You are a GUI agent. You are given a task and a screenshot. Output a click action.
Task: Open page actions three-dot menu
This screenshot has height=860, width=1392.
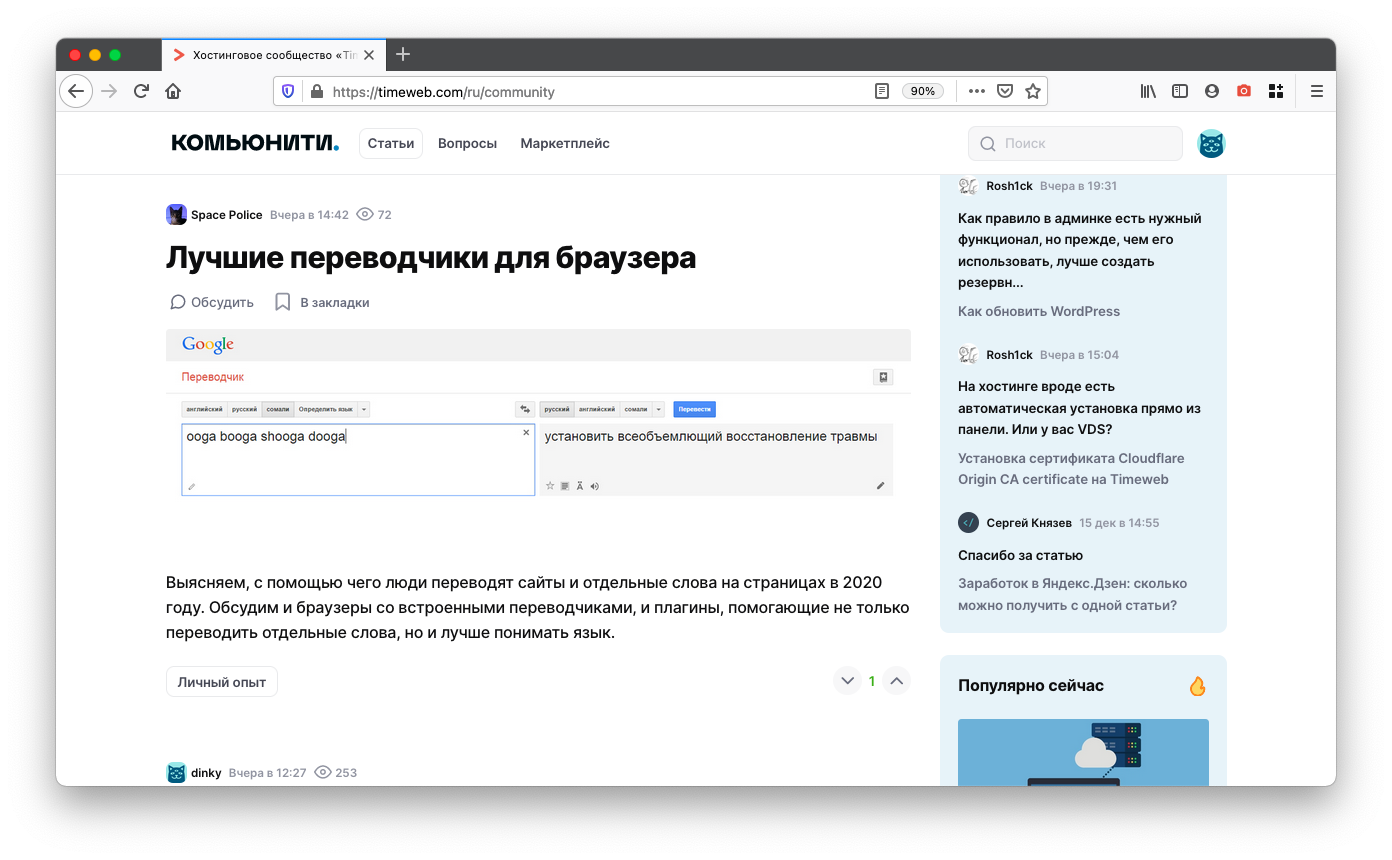(x=977, y=91)
